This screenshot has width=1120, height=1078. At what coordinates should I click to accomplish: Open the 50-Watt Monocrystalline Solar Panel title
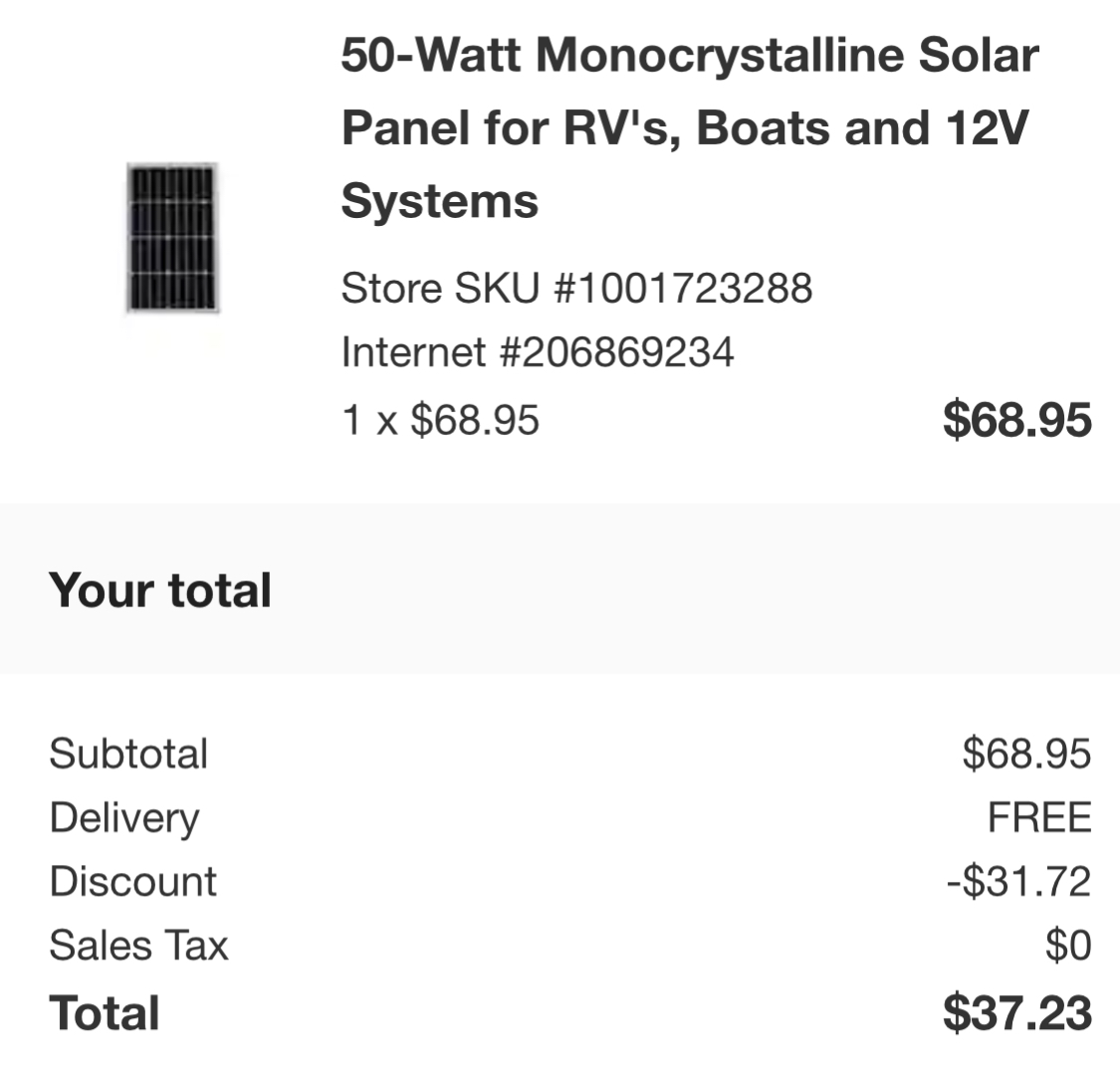690,127
